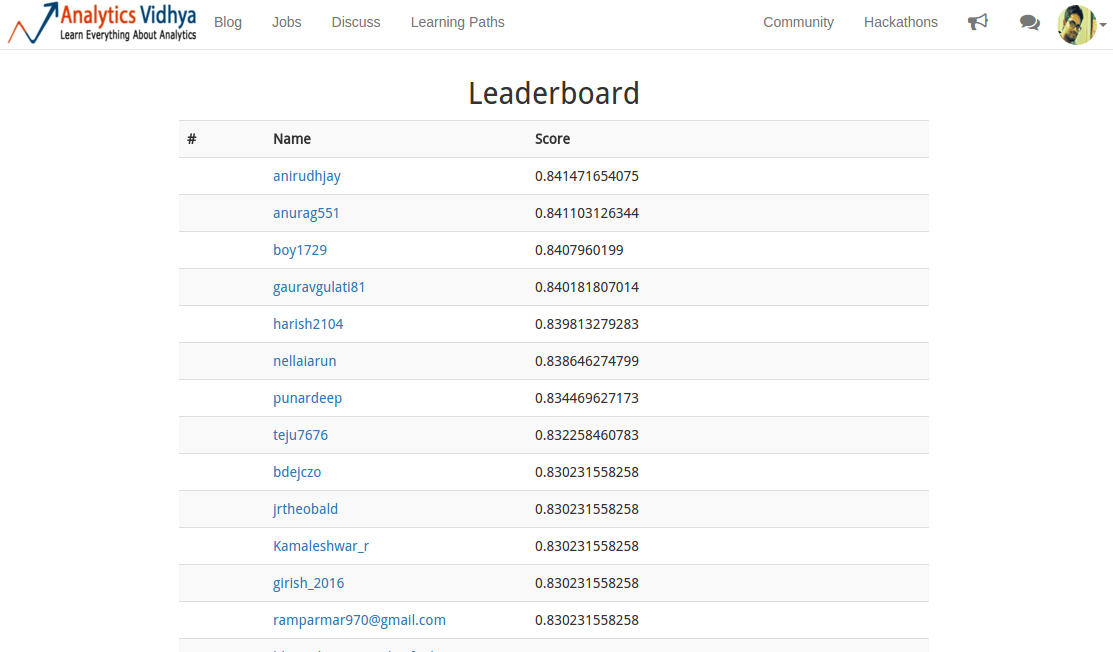
Task: Click the Score column header
Action: click(x=552, y=139)
